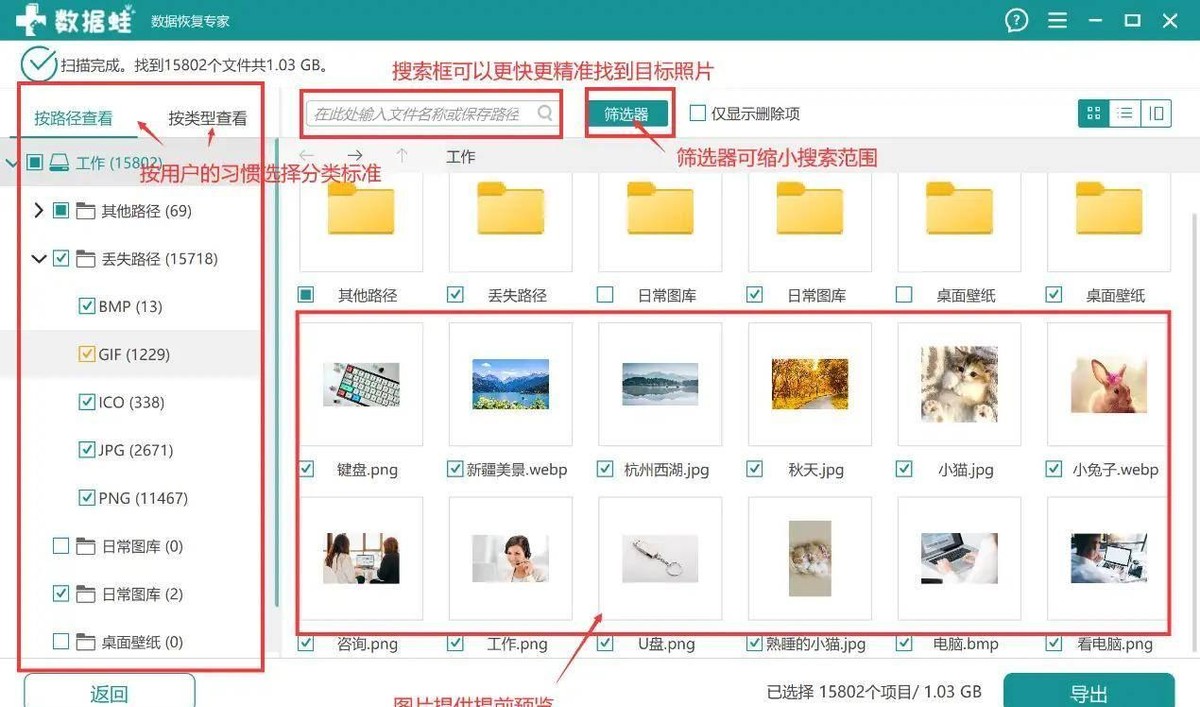
Task: Select 咨询.png thumbnail
Action: point(361,558)
